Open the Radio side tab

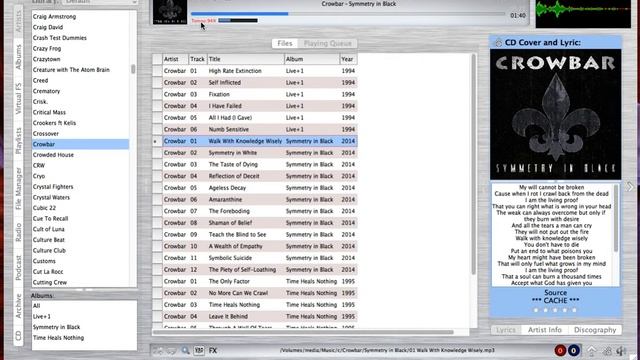[x=18, y=232]
